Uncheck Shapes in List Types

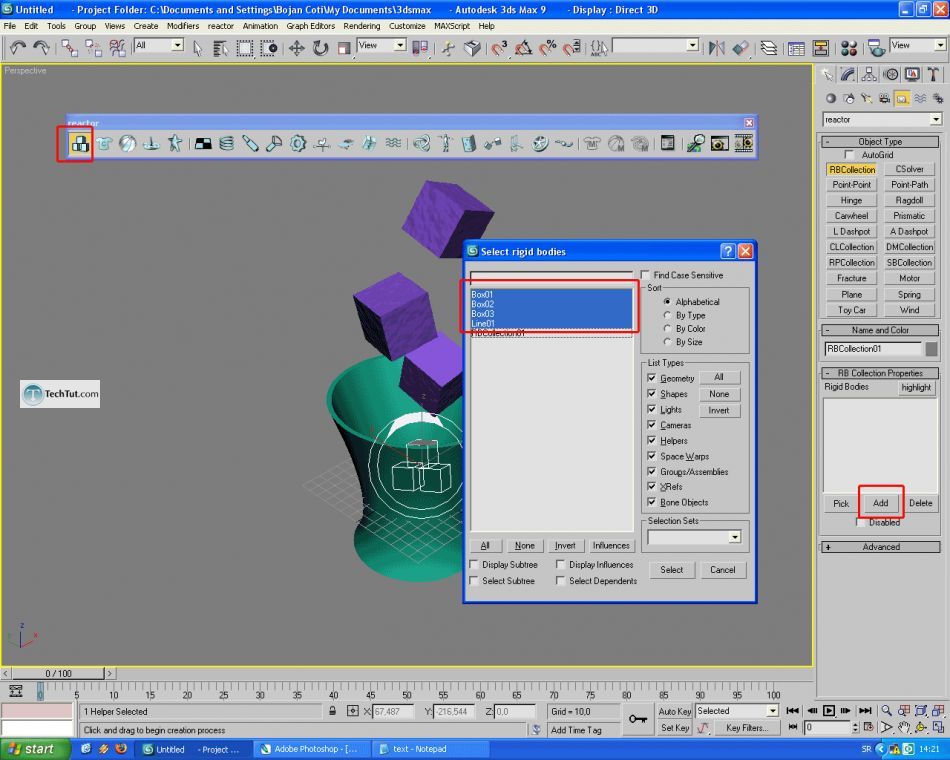coord(652,394)
